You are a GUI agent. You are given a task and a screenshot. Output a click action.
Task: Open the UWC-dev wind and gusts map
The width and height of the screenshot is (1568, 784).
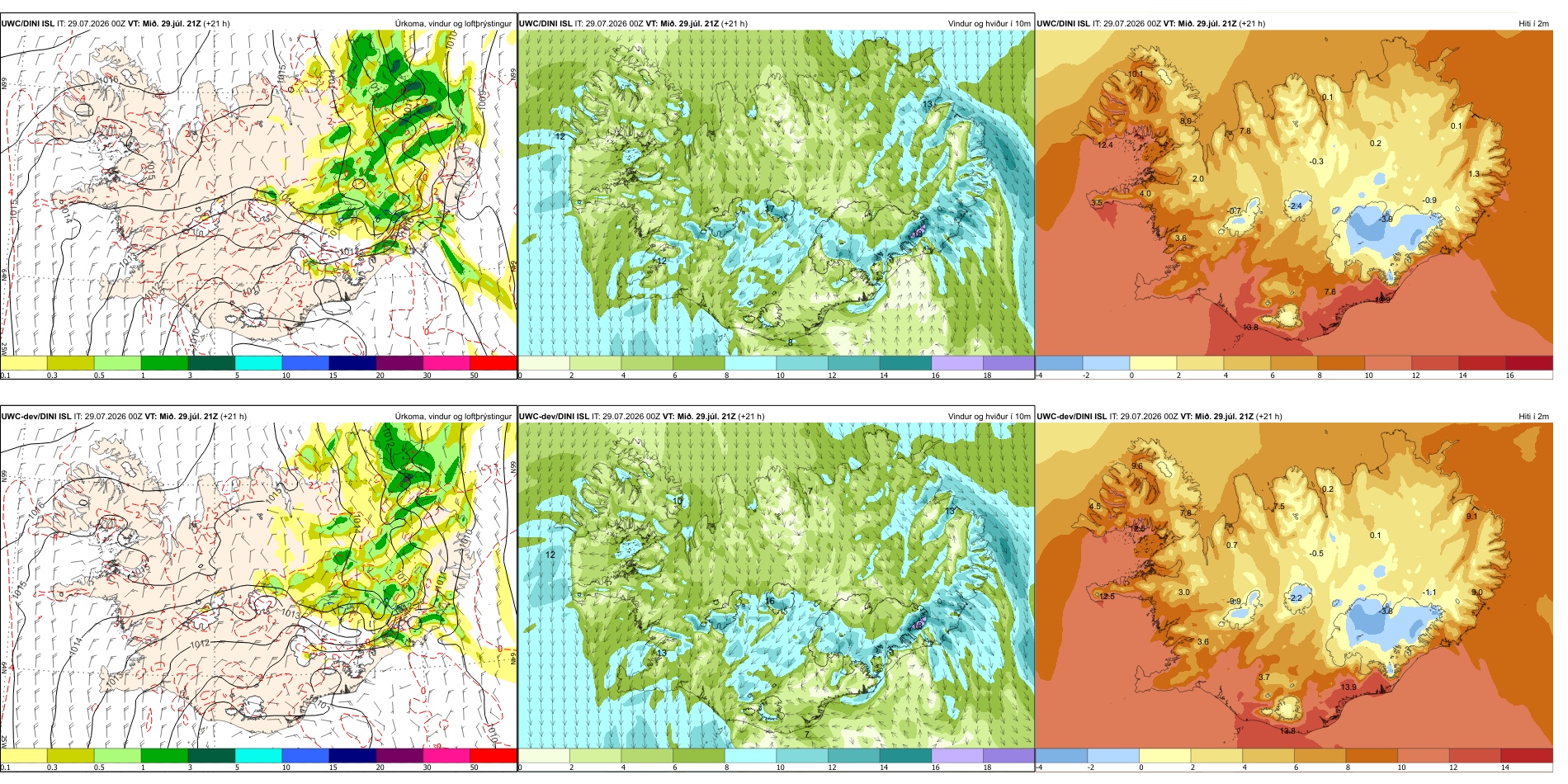(x=776, y=586)
